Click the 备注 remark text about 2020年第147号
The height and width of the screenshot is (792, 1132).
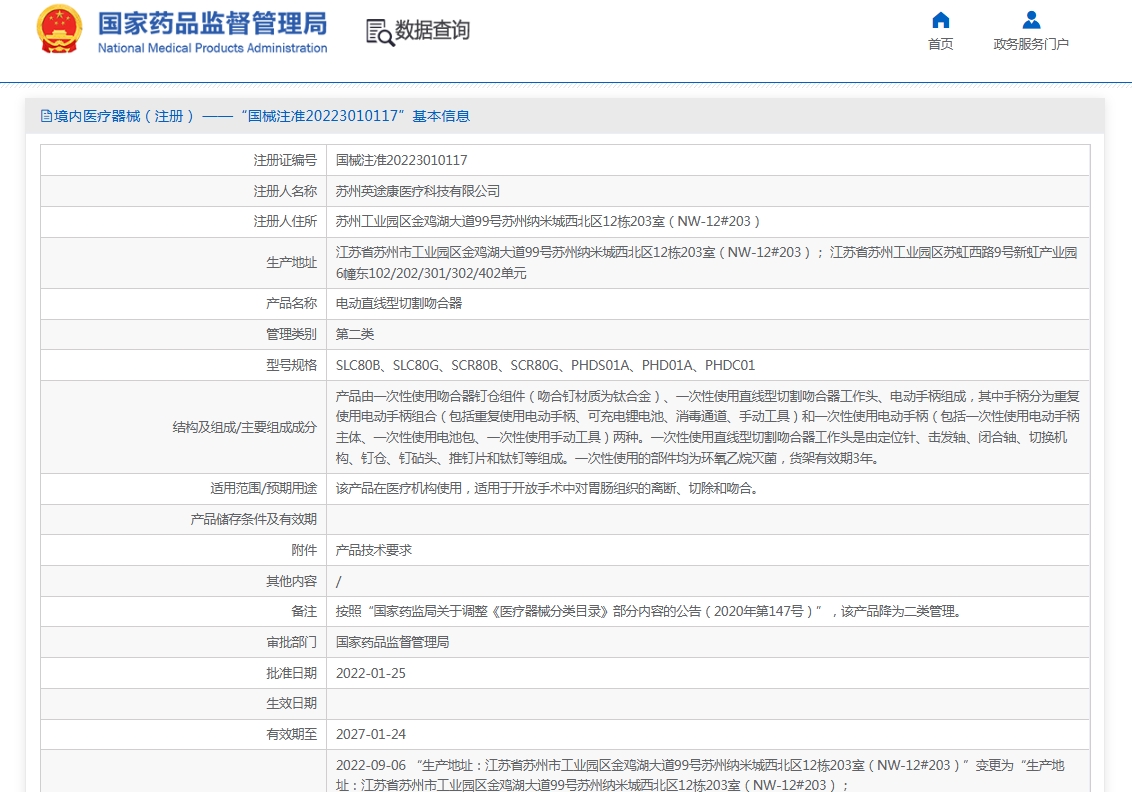point(648,612)
